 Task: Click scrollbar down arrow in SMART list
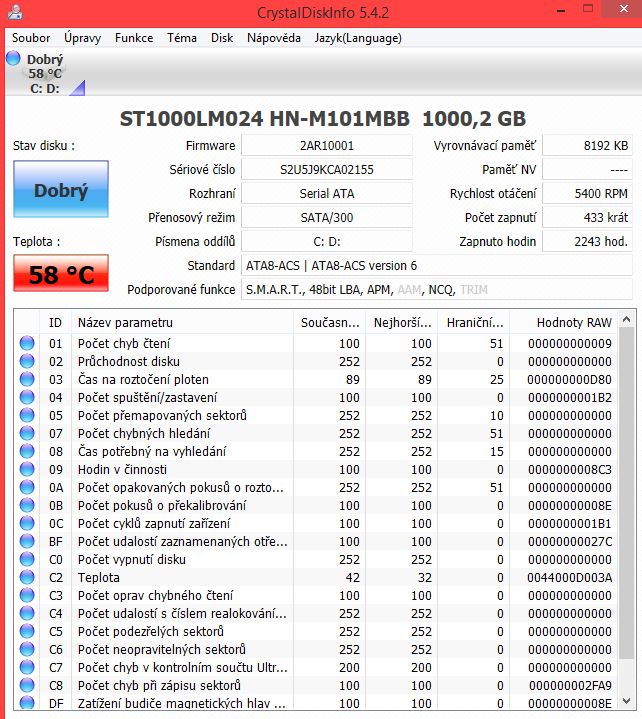click(x=627, y=700)
